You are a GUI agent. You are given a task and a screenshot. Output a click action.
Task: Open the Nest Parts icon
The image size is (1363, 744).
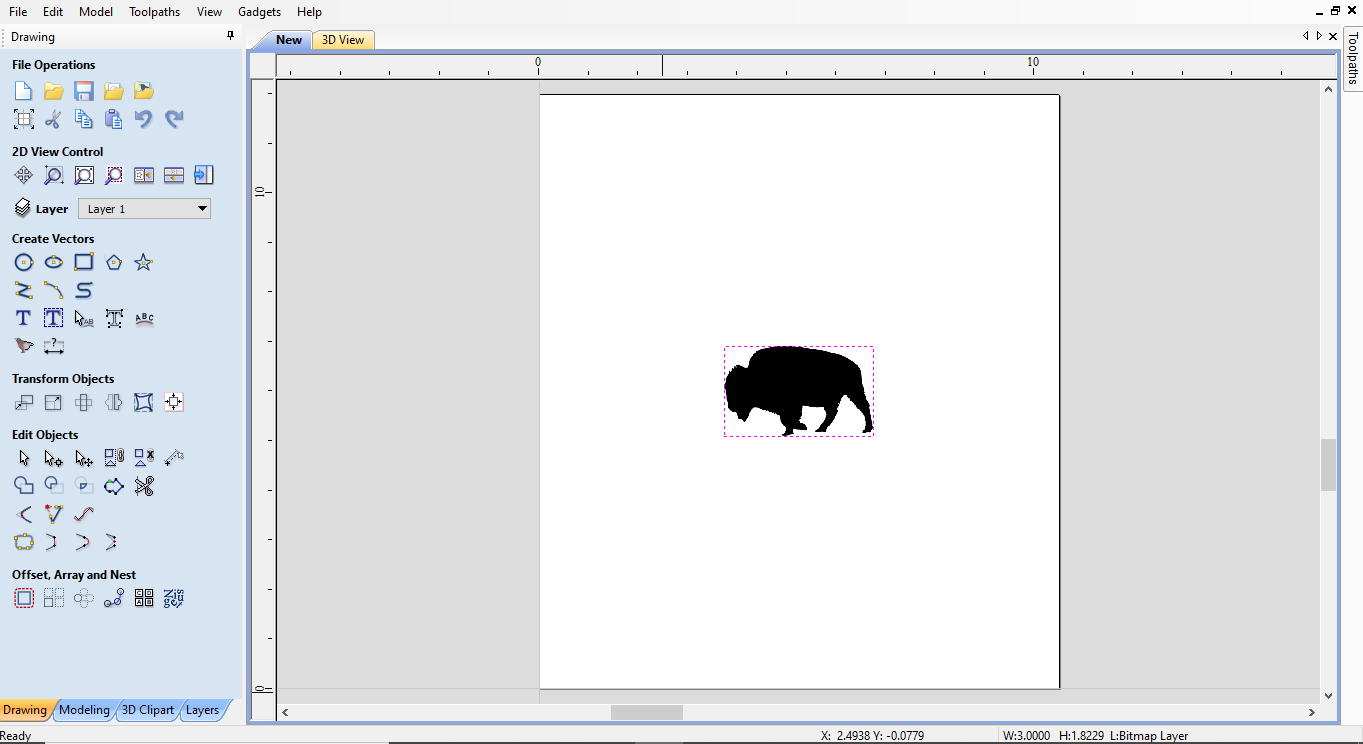[174, 598]
